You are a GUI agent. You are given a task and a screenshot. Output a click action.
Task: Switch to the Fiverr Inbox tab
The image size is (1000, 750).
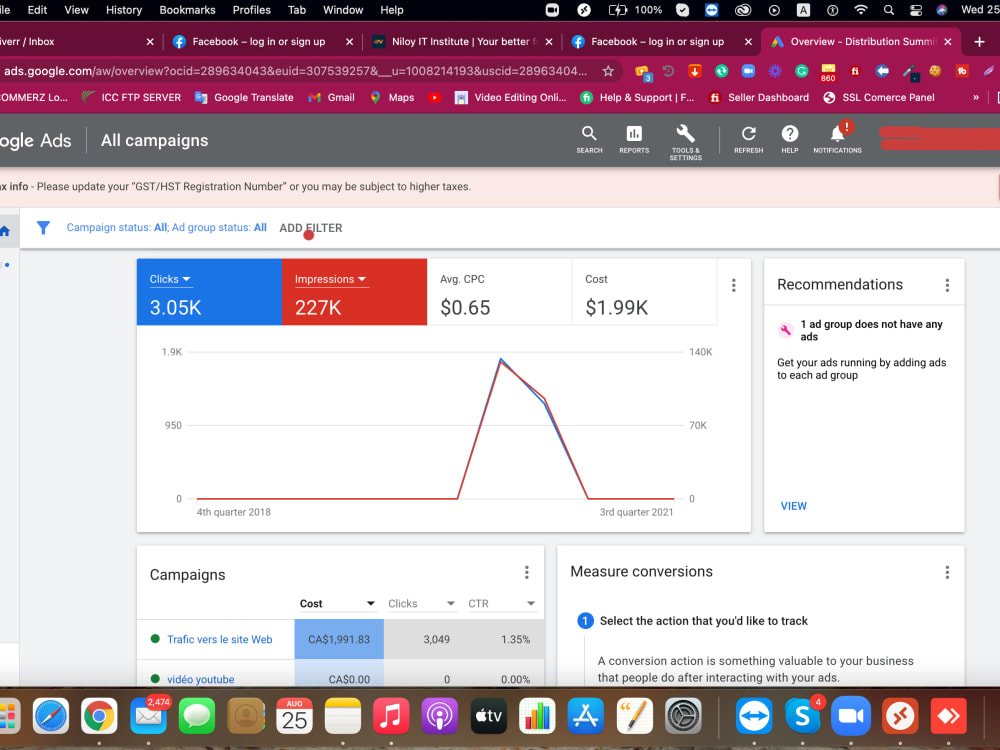click(77, 41)
